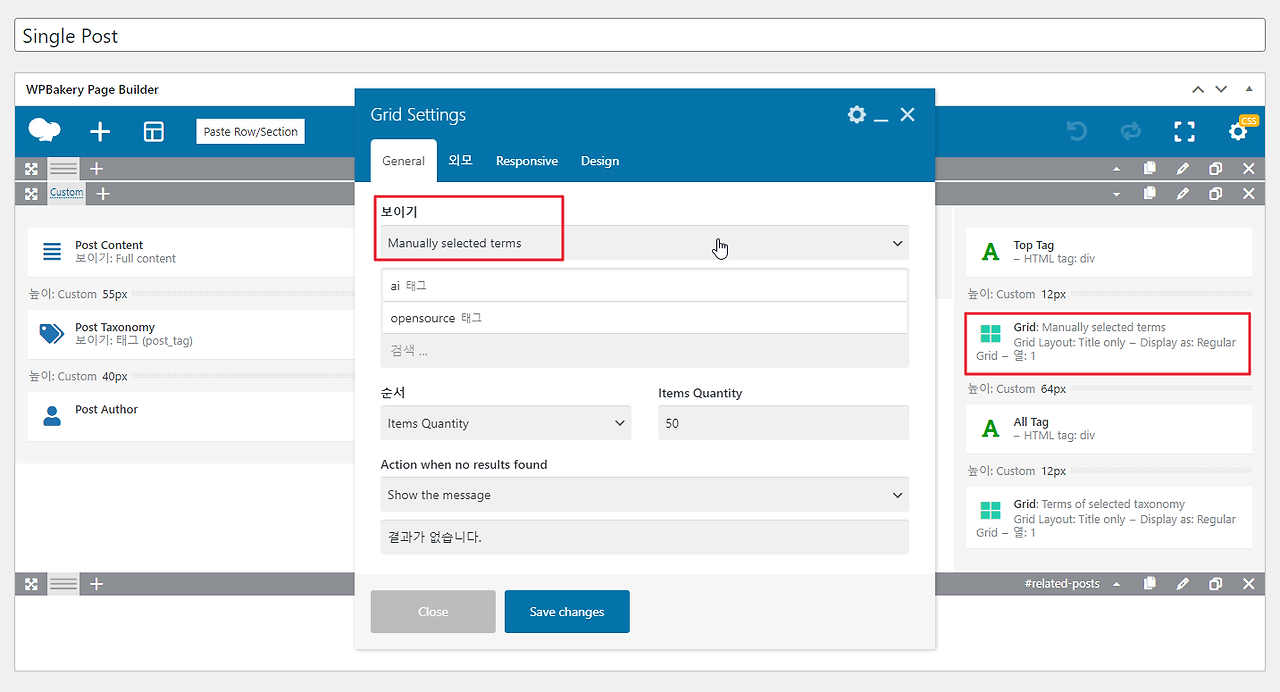Move WPBakery Page Builder panel down
The width and height of the screenshot is (1280, 692).
1221,89
